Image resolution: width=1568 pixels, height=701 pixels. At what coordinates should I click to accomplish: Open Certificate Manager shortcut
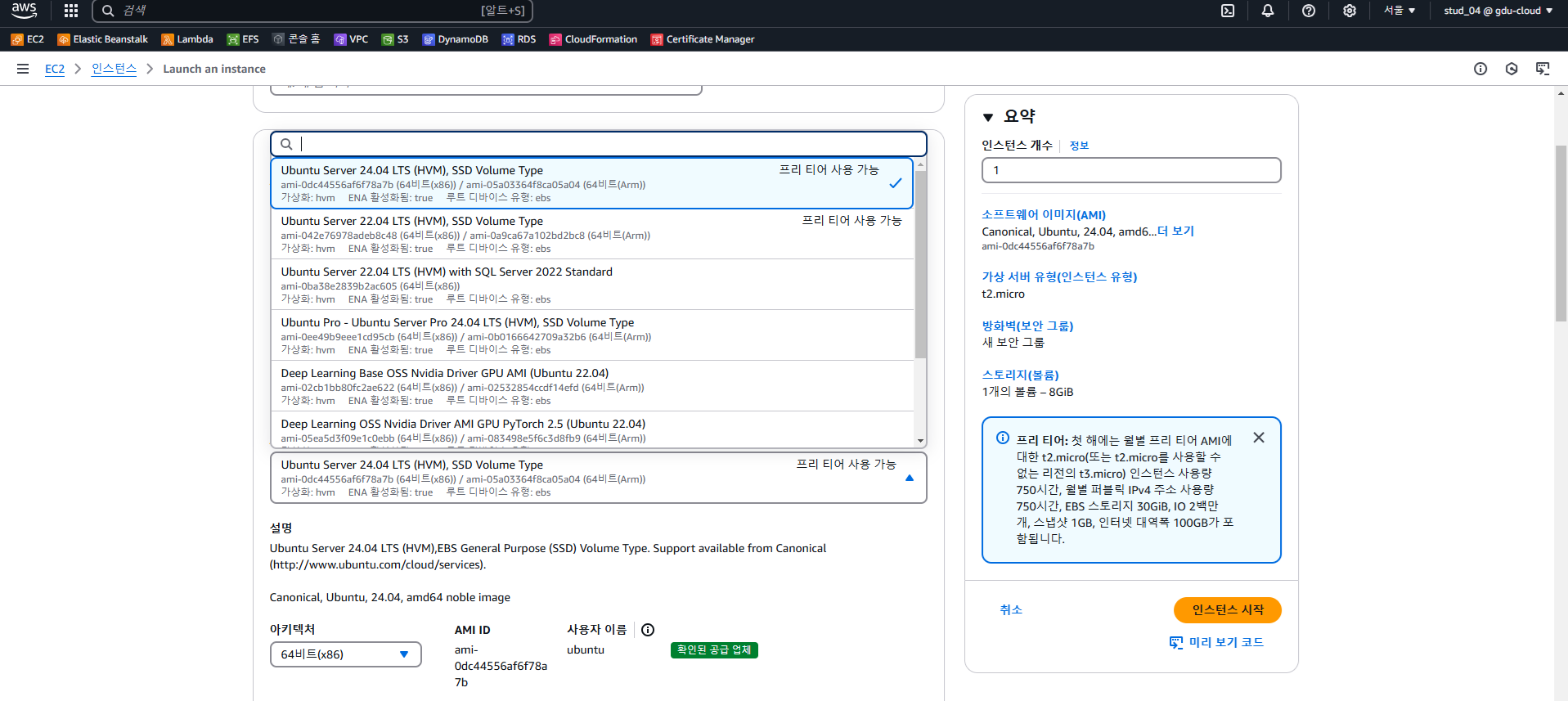point(703,39)
